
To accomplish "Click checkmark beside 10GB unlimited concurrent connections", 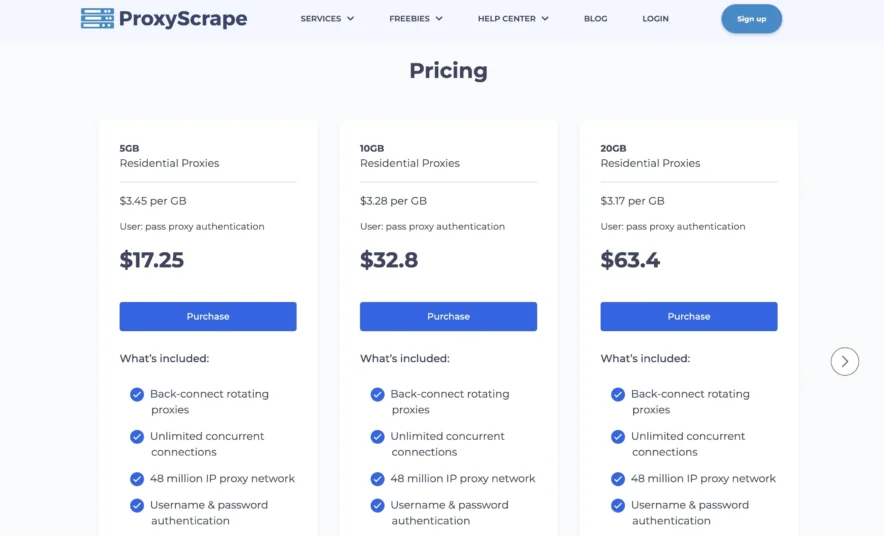I will 377,437.
